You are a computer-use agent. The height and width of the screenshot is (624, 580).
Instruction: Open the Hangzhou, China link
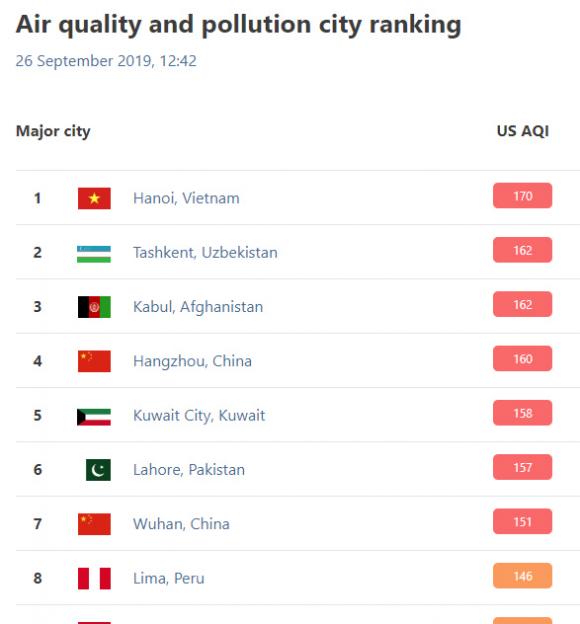coord(192,361)
